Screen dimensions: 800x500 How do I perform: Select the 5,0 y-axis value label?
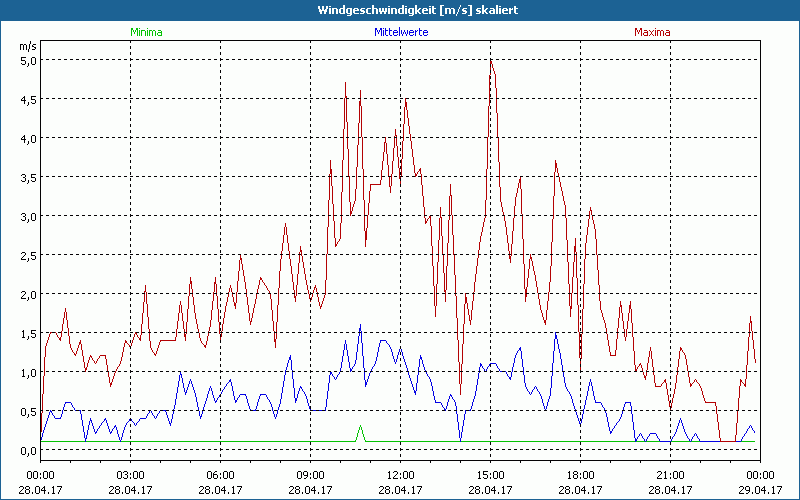(x=28, y=60)
